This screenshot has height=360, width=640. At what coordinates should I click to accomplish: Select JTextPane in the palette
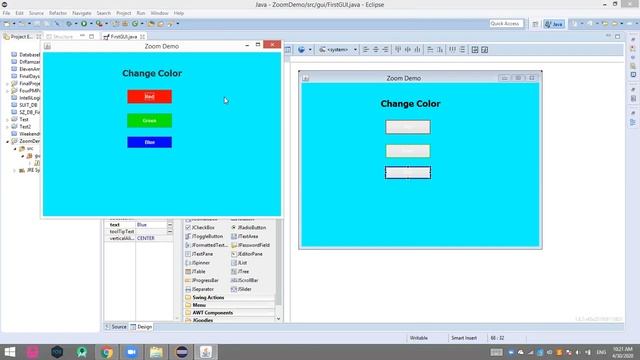tap(199, 254)
